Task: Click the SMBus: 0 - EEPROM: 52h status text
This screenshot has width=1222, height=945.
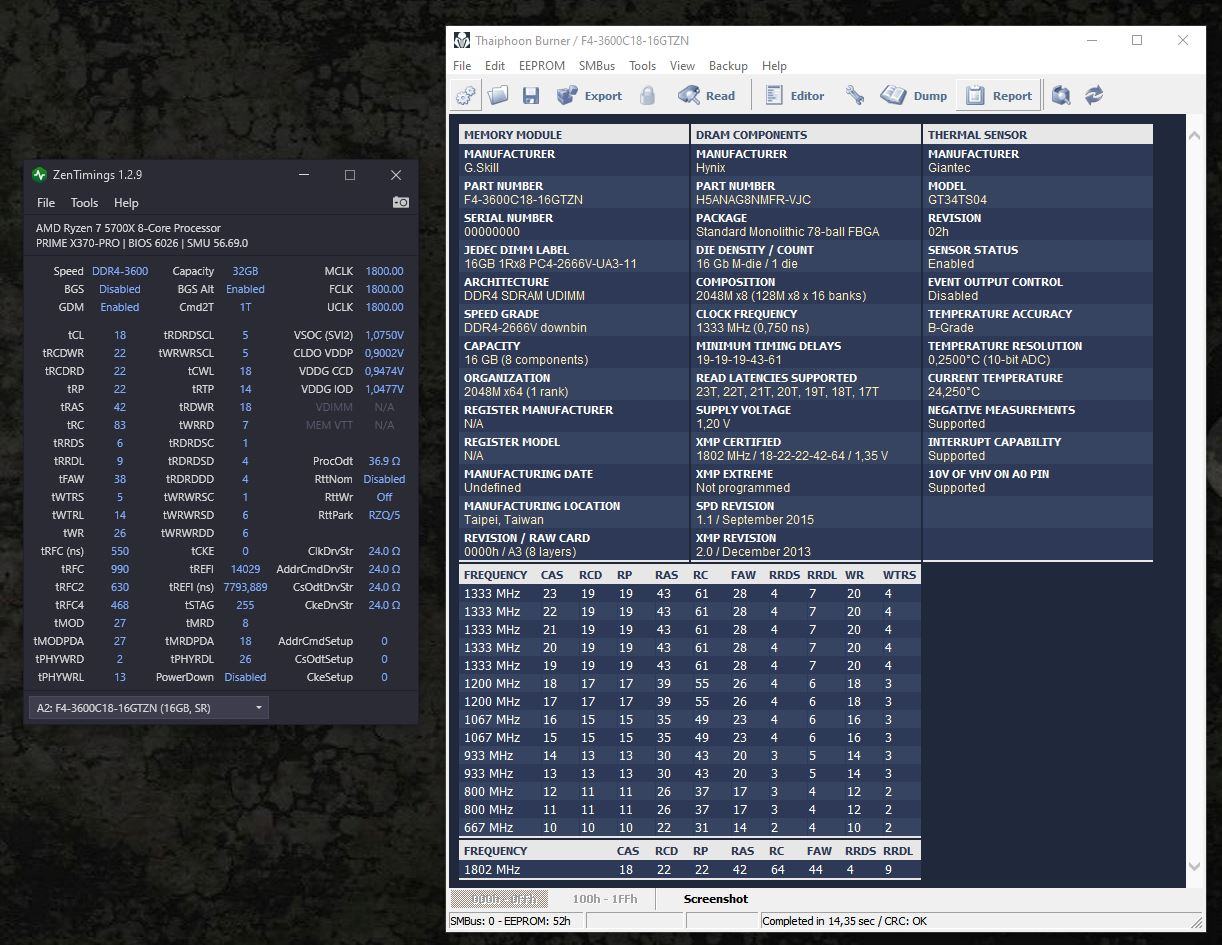Action: point(510,921)
